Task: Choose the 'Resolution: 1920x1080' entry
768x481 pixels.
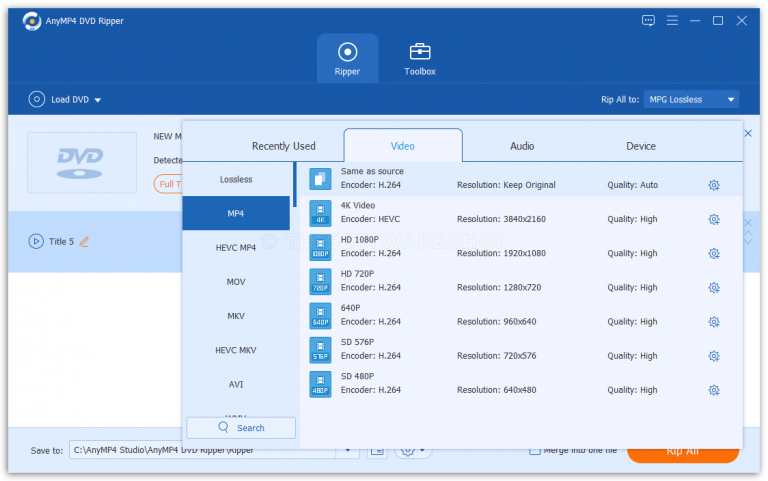Action: pos(501,254)
